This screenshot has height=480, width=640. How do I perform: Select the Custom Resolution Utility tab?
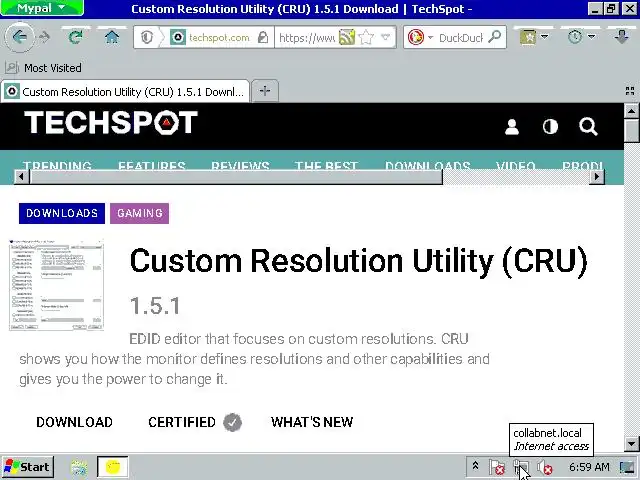(x=125, y=91)
